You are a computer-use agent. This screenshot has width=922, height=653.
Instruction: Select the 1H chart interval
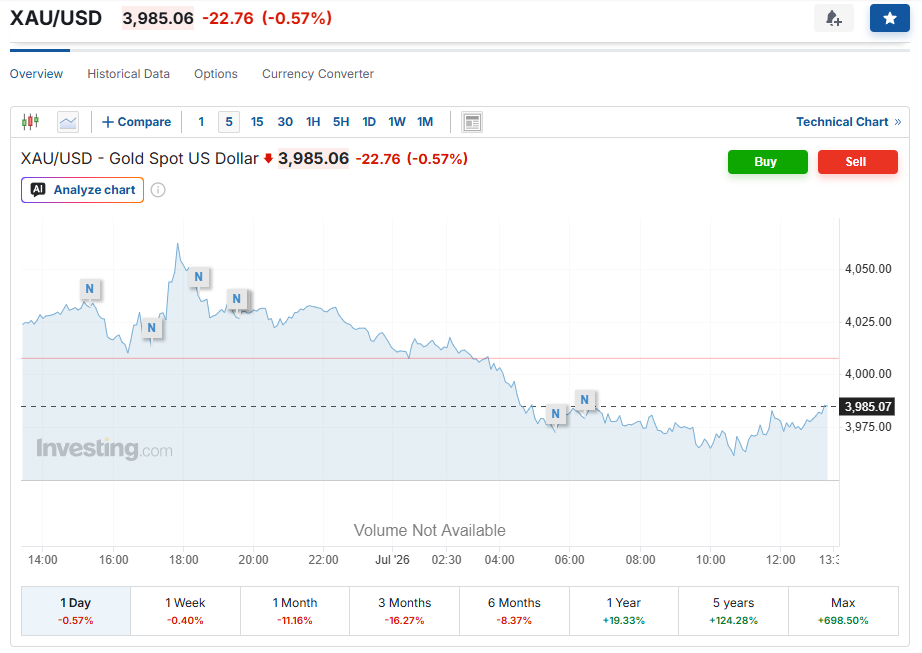point(313,122)
